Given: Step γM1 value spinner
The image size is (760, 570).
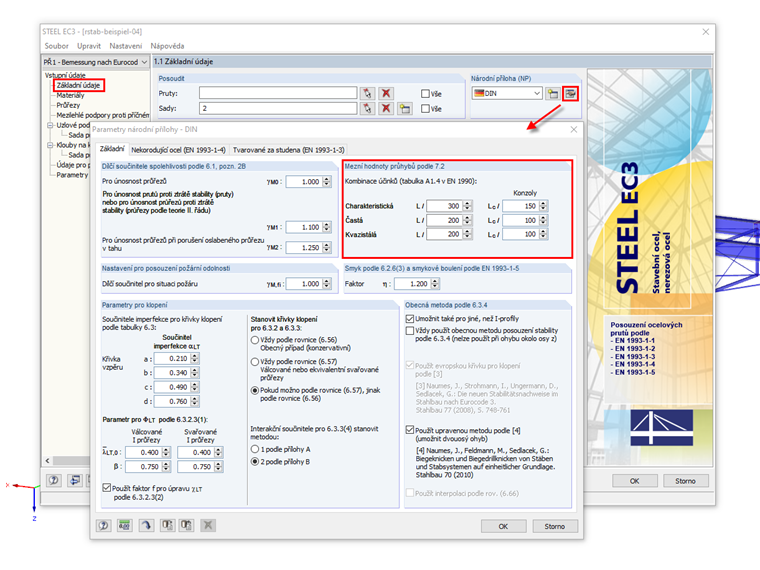Looking at the screenshot, I should pos(327,227).
